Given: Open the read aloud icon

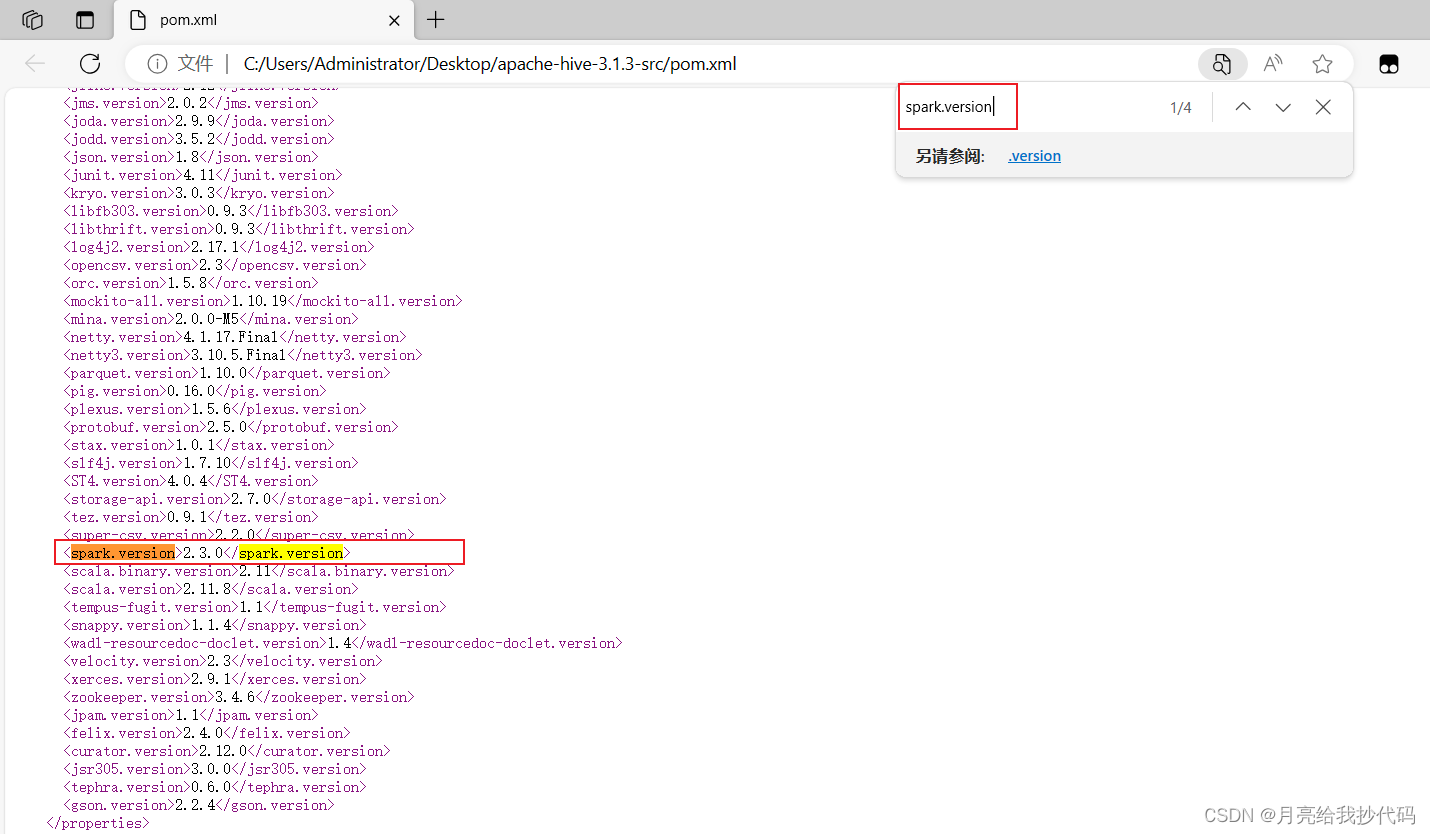Looking at the screenshot, I should (x=1272, y=64).
